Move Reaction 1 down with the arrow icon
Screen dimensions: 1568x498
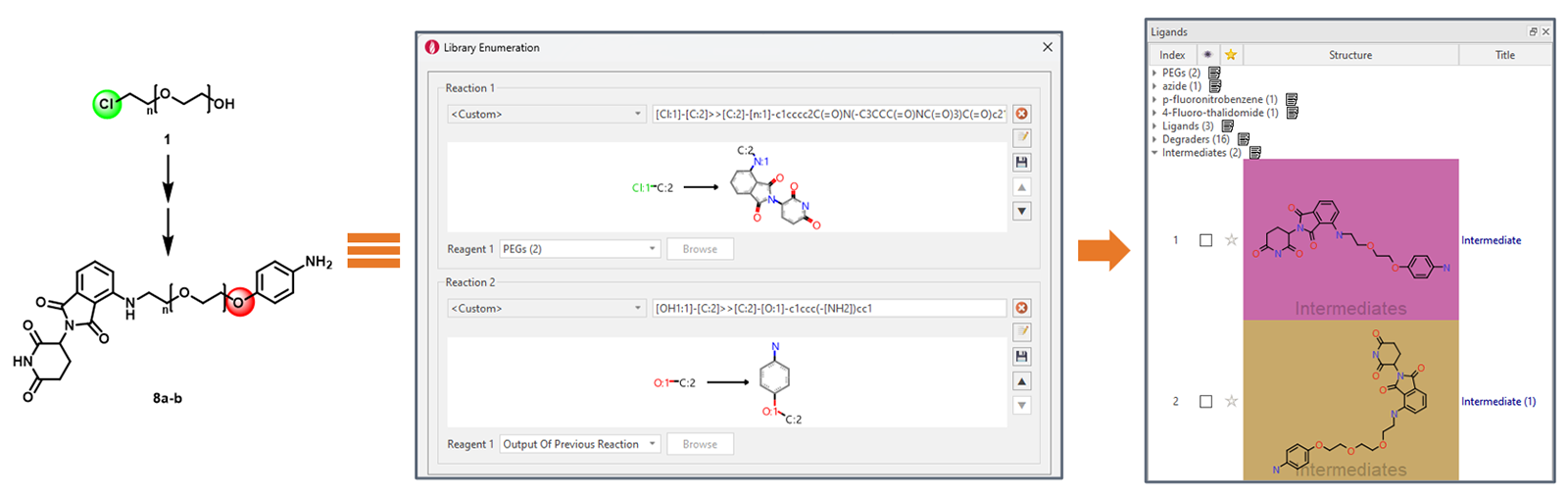pos(1021,211)
